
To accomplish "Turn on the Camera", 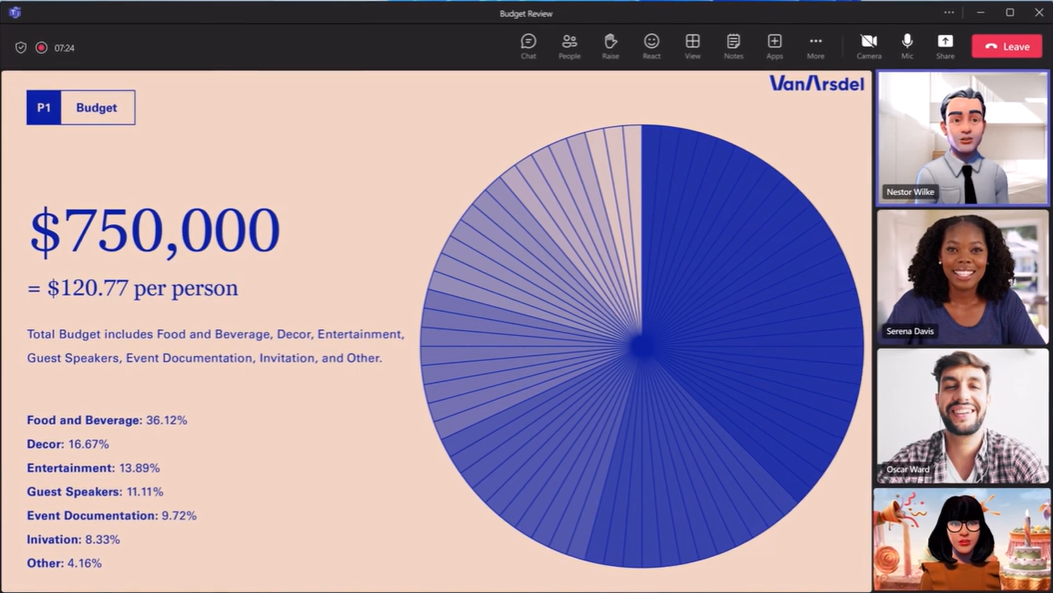I will coord(869,46).
